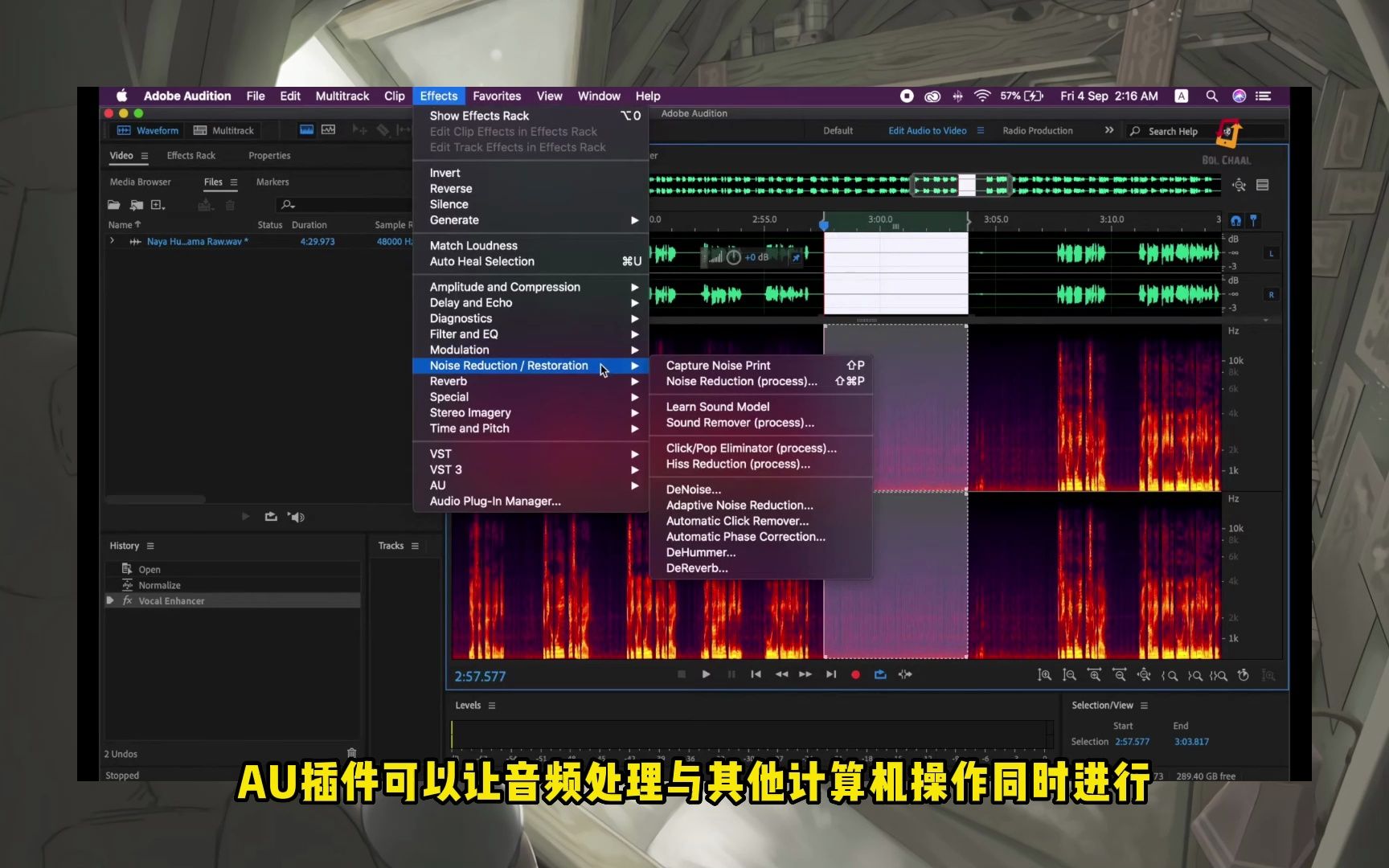The image size is (1389, 868).
Task: Click Open File folder icon
Action: click(x=114, y=205)
